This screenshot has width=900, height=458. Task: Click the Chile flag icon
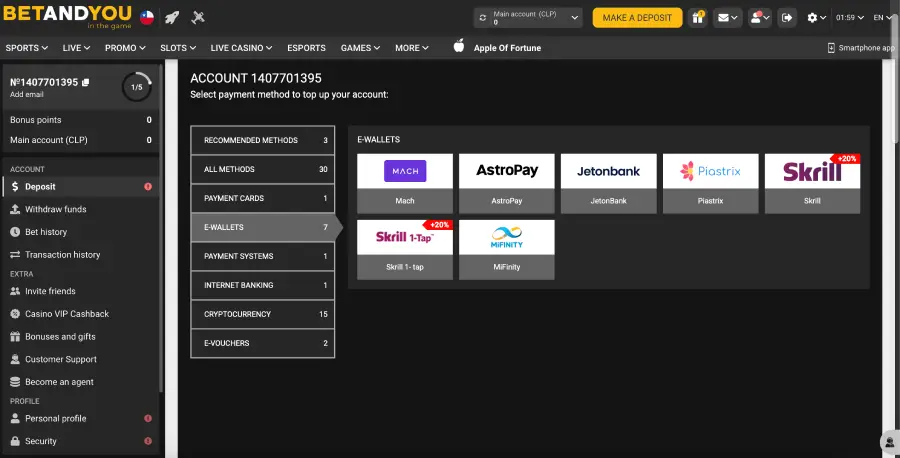(x=147, y=18)
